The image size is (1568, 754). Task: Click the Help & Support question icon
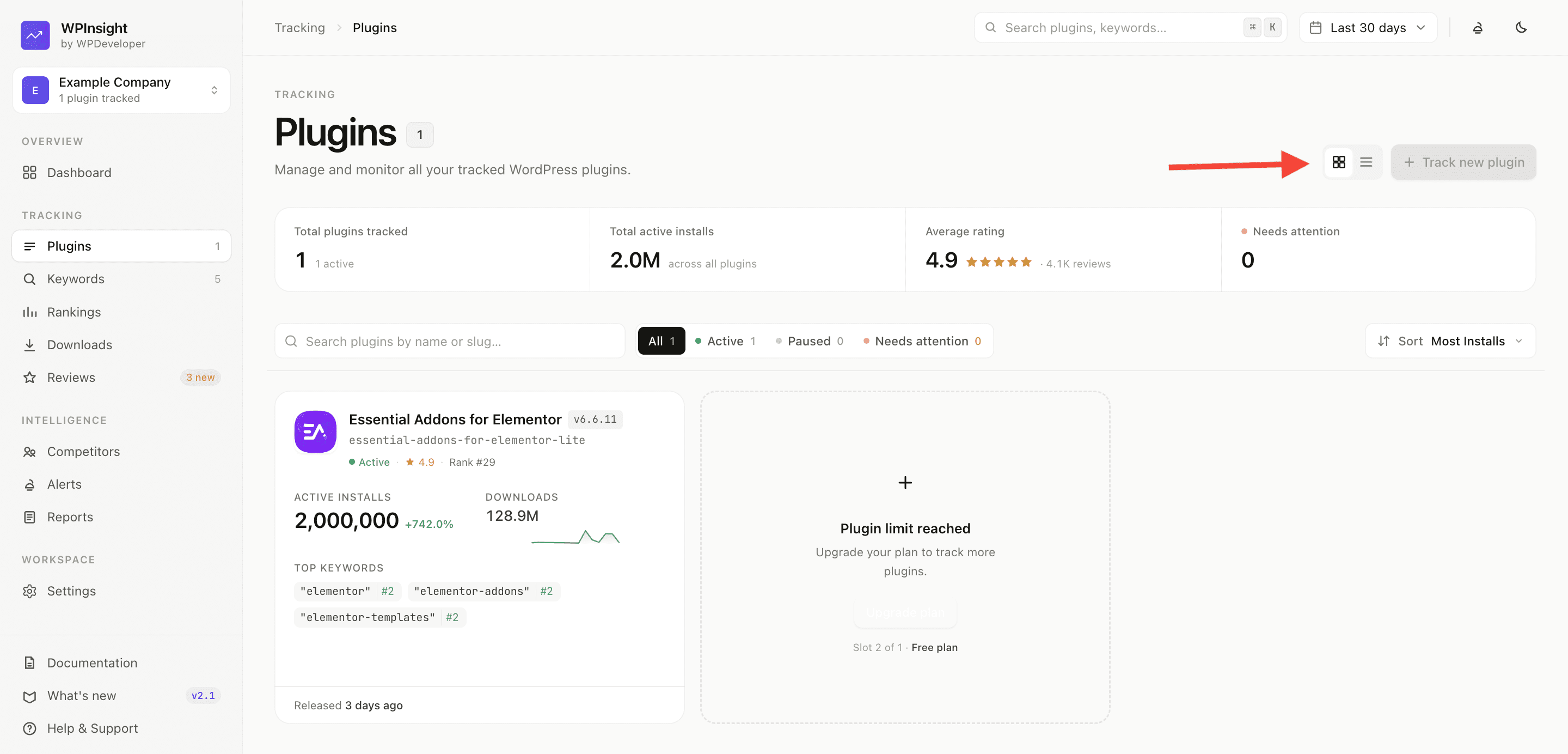tap(29, 728)
